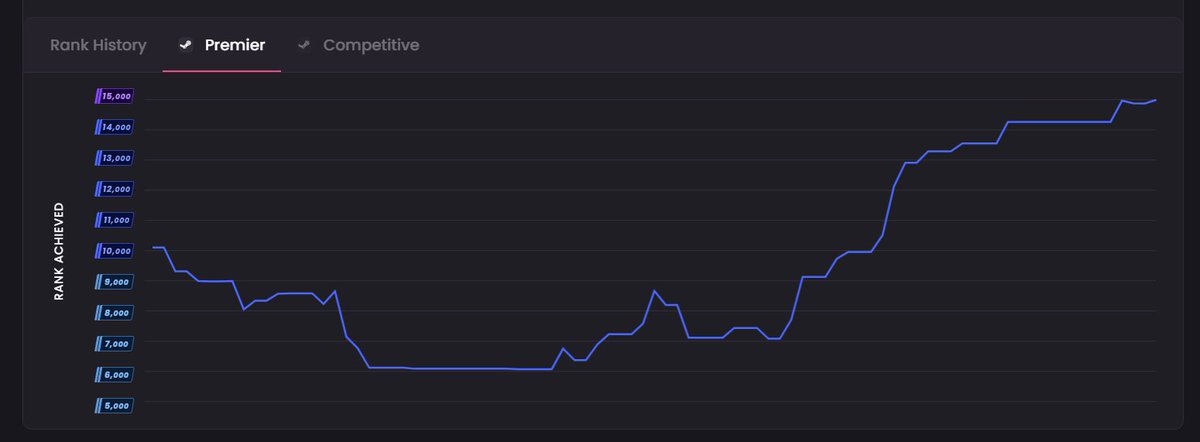
Task: Click the 14,000 rank badge
Action: click(x=115, y=127)
